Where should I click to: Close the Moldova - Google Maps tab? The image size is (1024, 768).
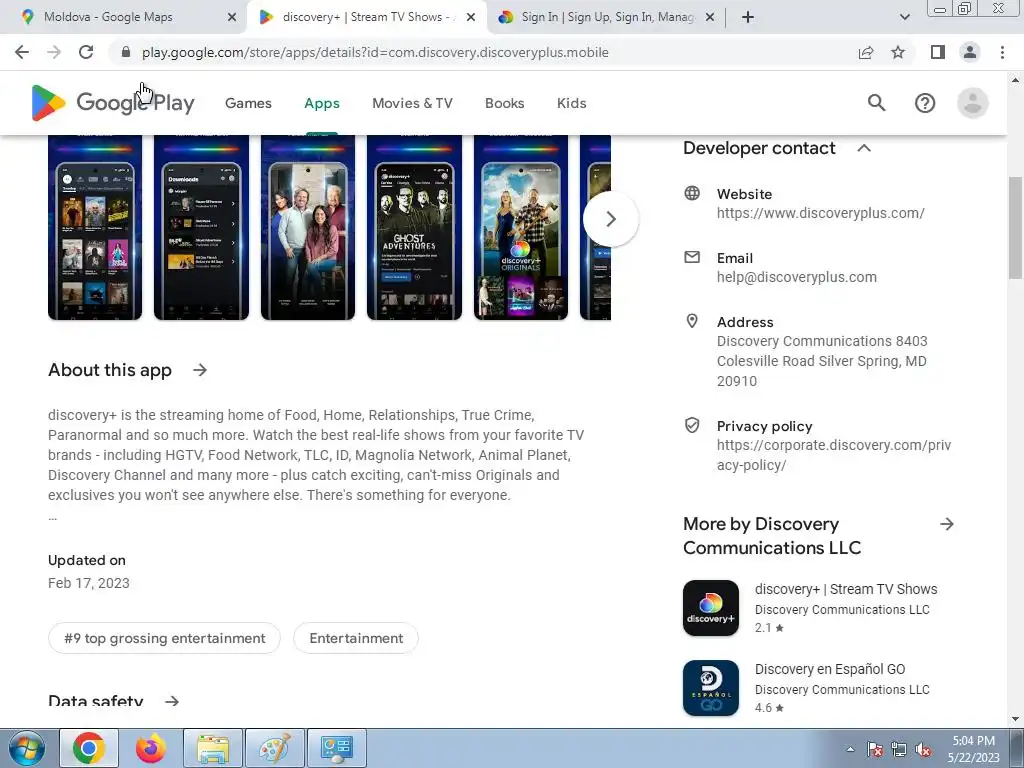[232, 17]
